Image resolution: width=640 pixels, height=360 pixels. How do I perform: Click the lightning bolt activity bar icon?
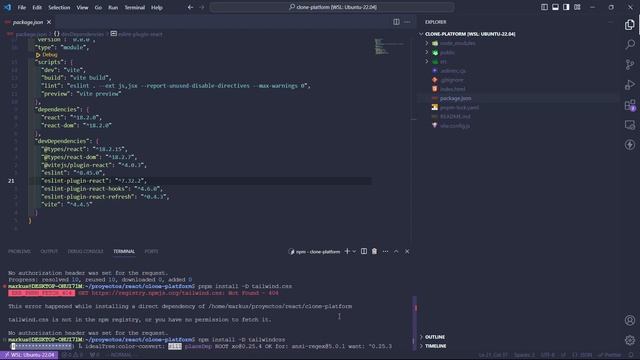tap(629, 144)
